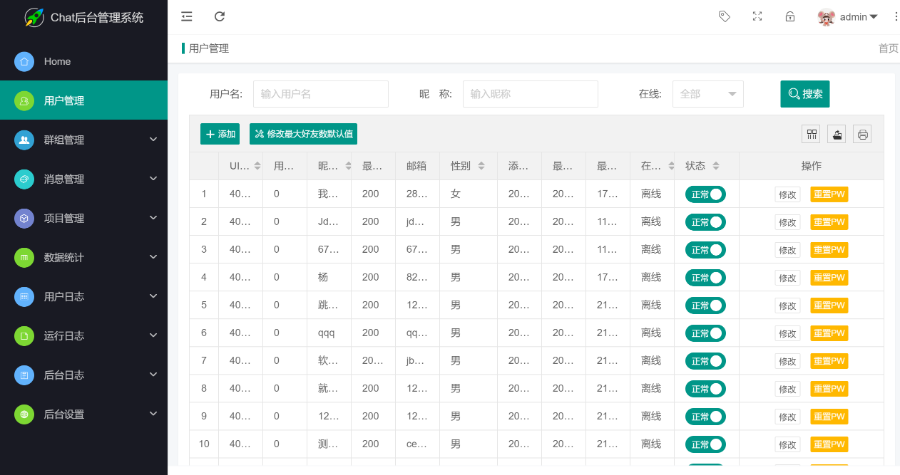Toggle the 正常 status switch in row 5
This screenshot has width=900, height=475.
coord(705,305)
